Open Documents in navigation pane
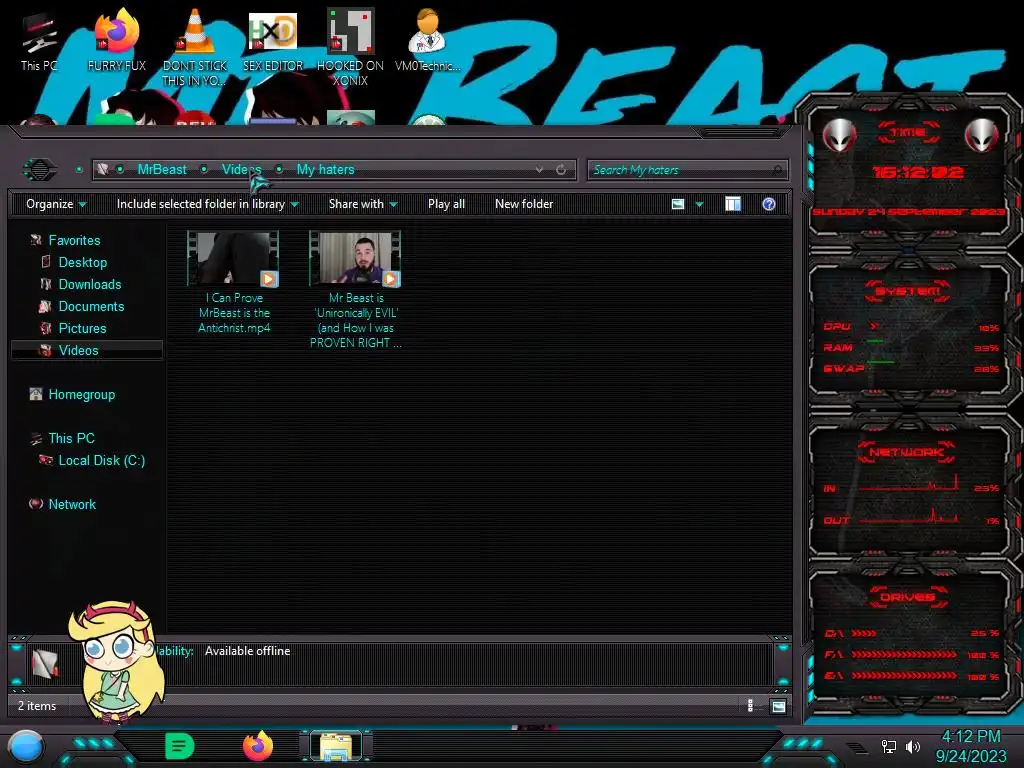The width and height of the screenshot is (1024, 768). pyautogui.click(x=91, y=306)
